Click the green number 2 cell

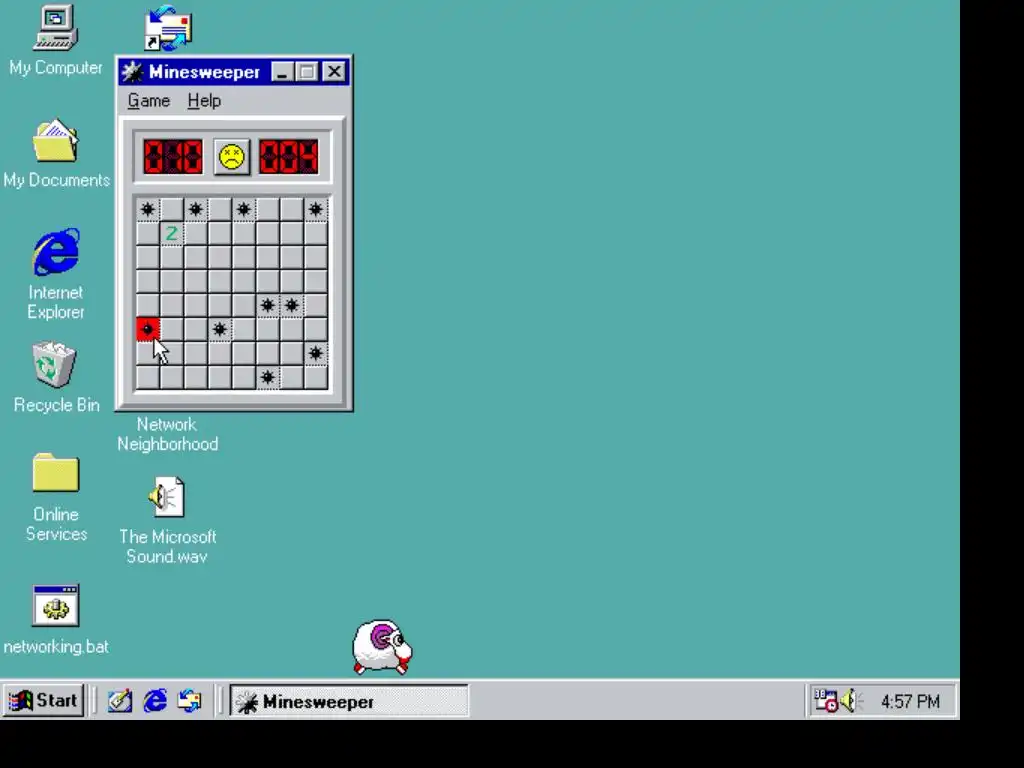[x=172, y=233]
